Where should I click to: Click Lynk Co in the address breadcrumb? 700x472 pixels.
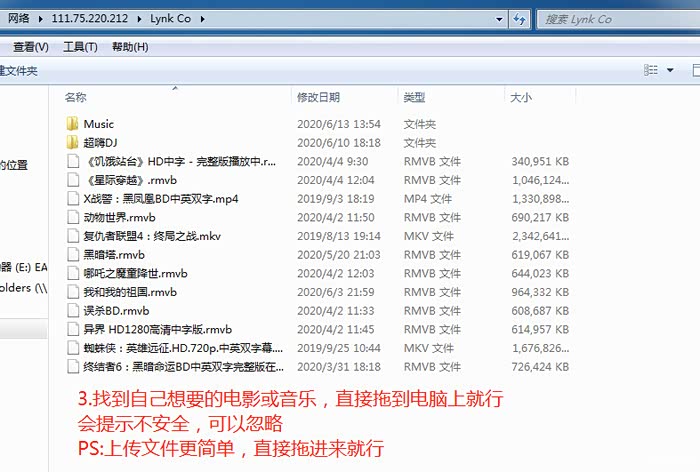(x=171, y=19)
